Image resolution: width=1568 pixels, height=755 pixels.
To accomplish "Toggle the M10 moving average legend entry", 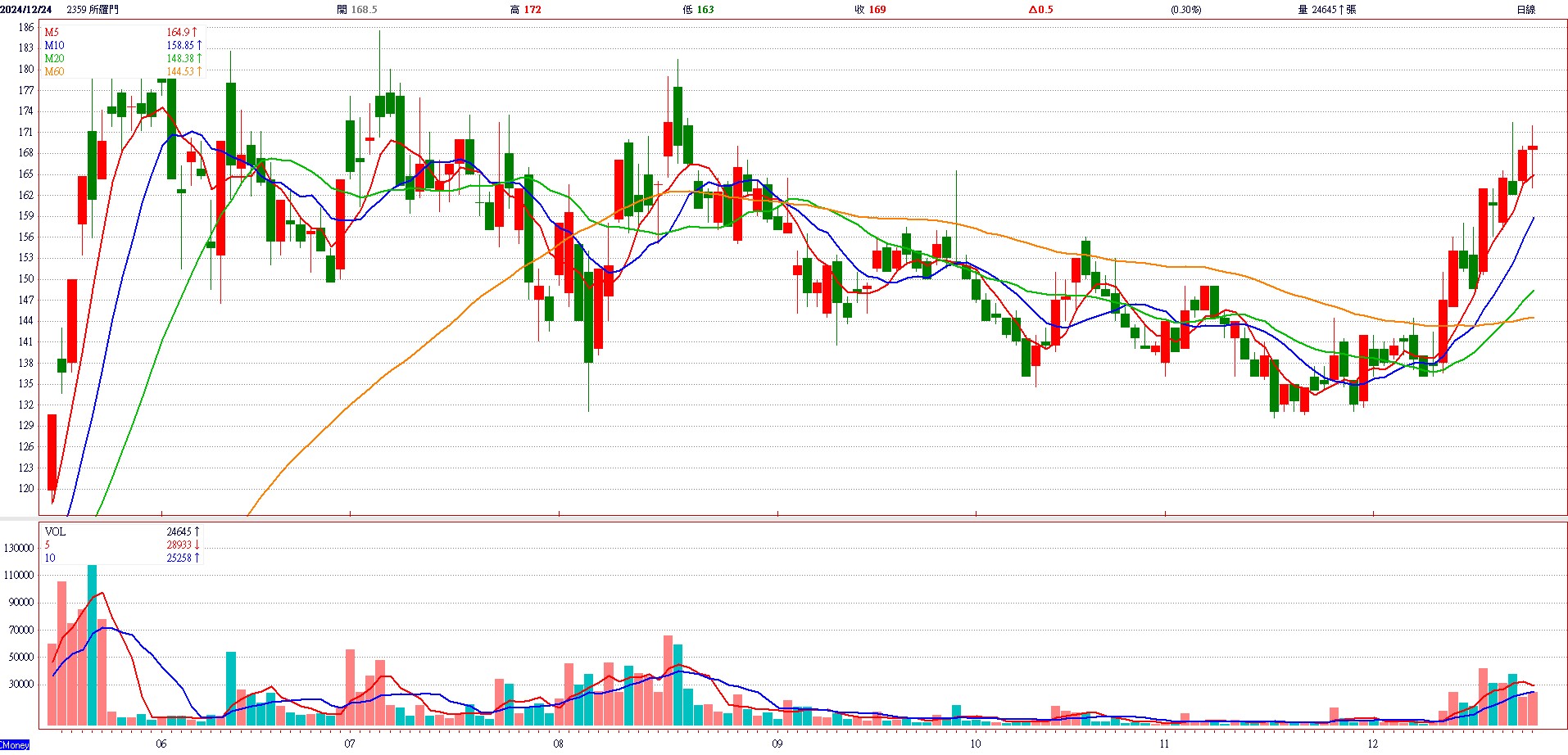I will (x=54, y=46).
